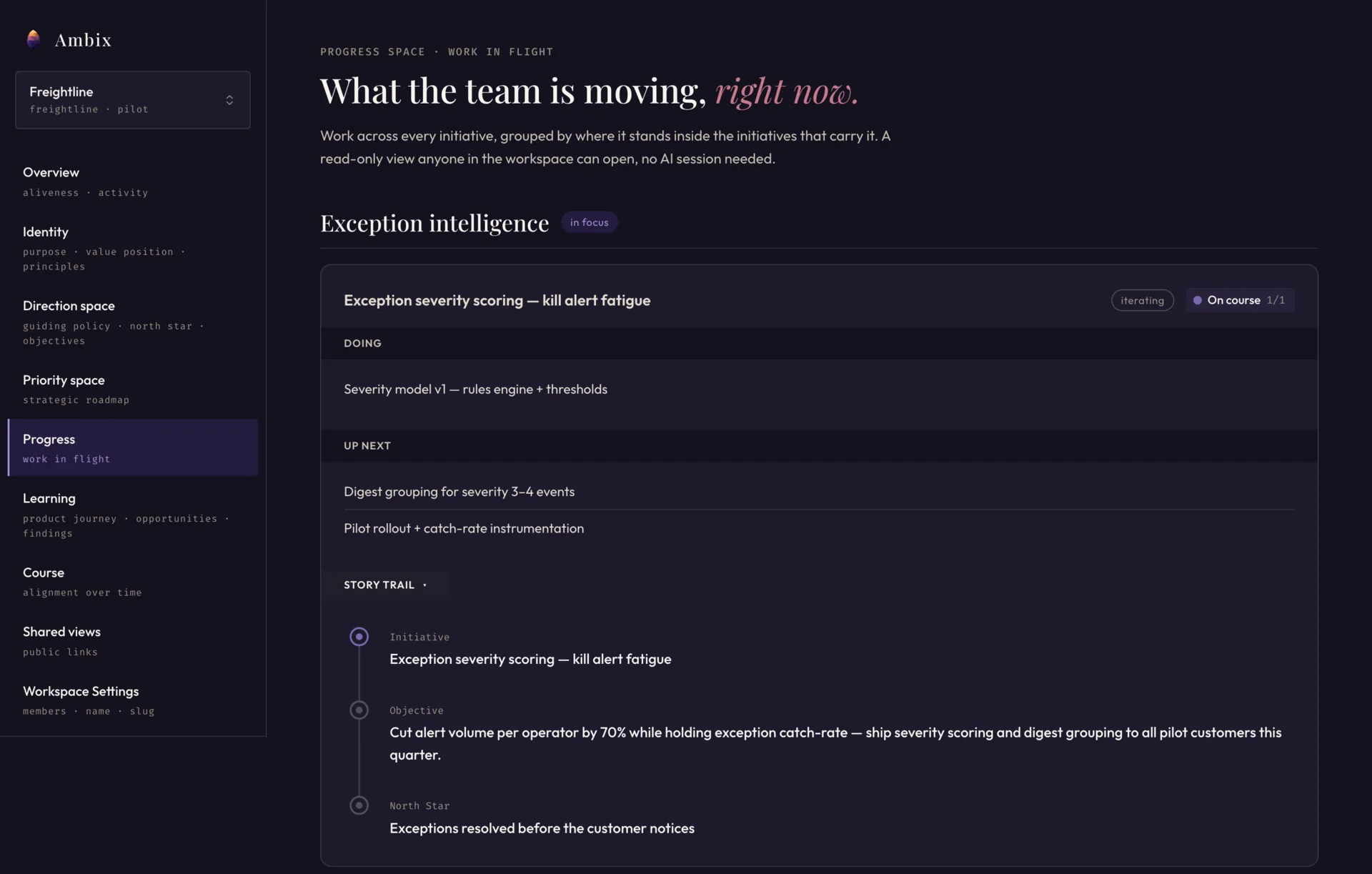
Task: Click the Objective node in story trail
Action: click(359, 710)
